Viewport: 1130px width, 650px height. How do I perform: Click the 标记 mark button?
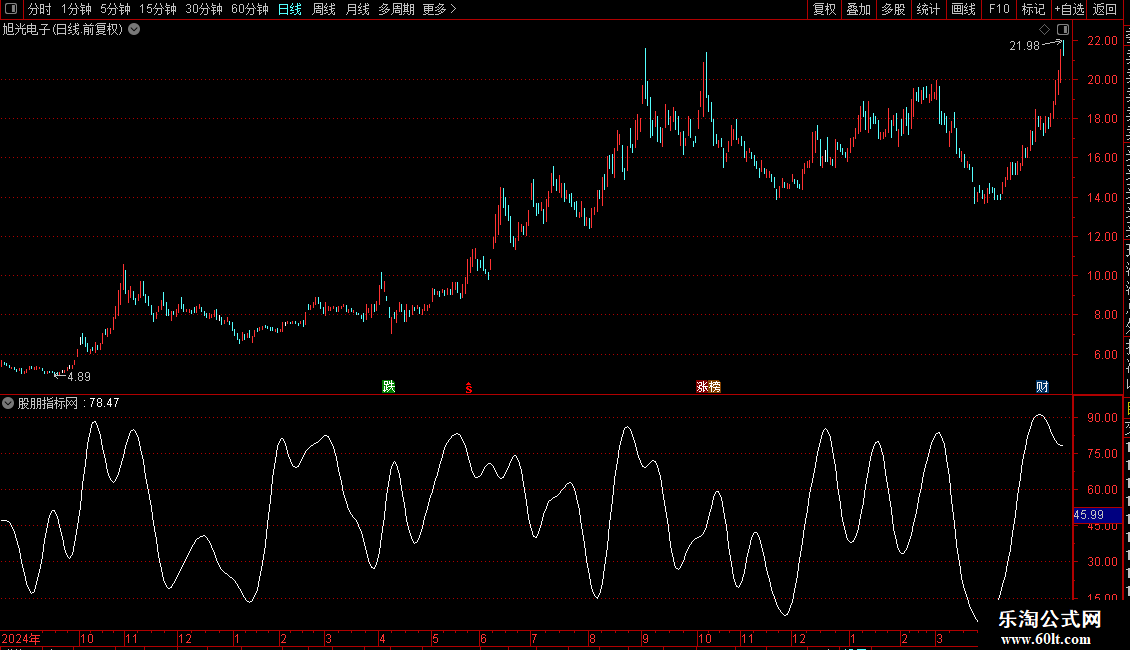(1033, 9)
